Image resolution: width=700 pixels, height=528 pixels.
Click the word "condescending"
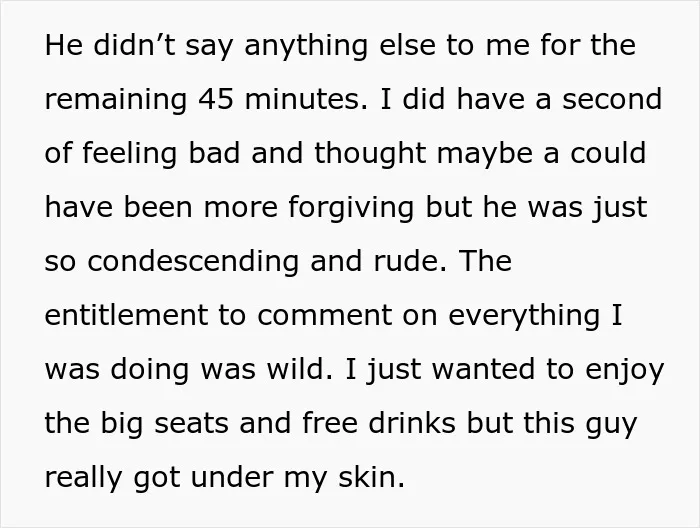click(x=192, y=262)
